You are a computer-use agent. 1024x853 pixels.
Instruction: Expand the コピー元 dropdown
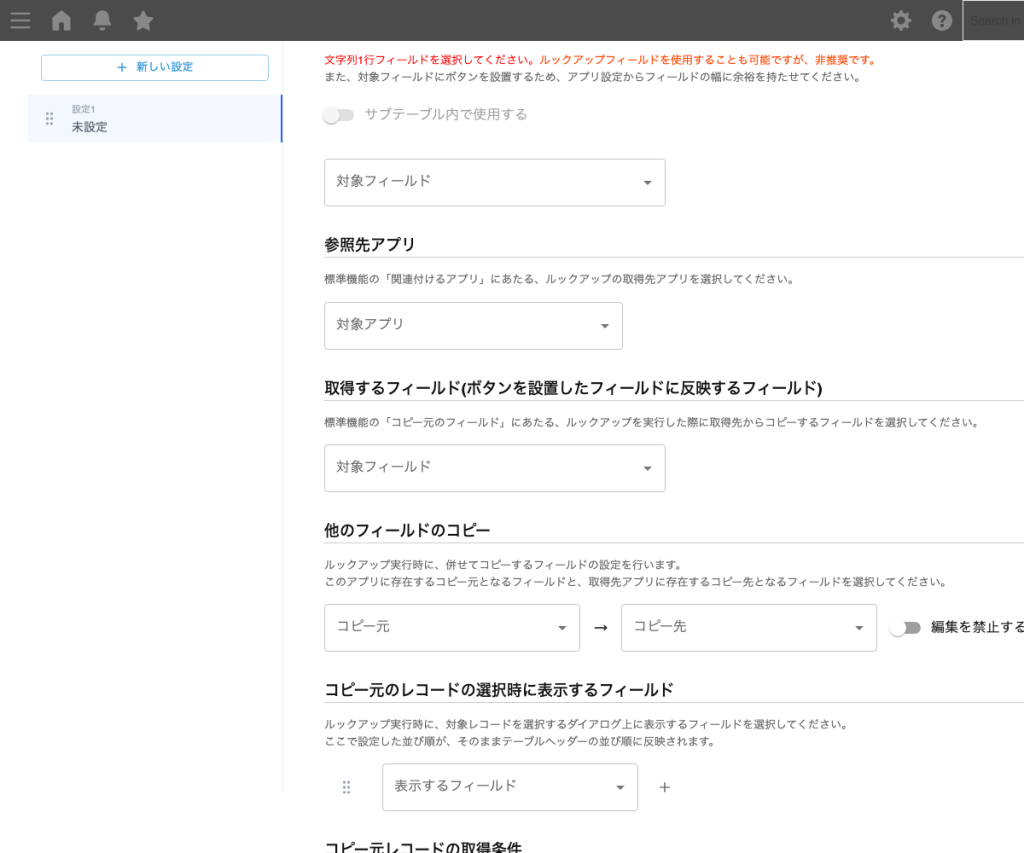[x=451, y=628]
